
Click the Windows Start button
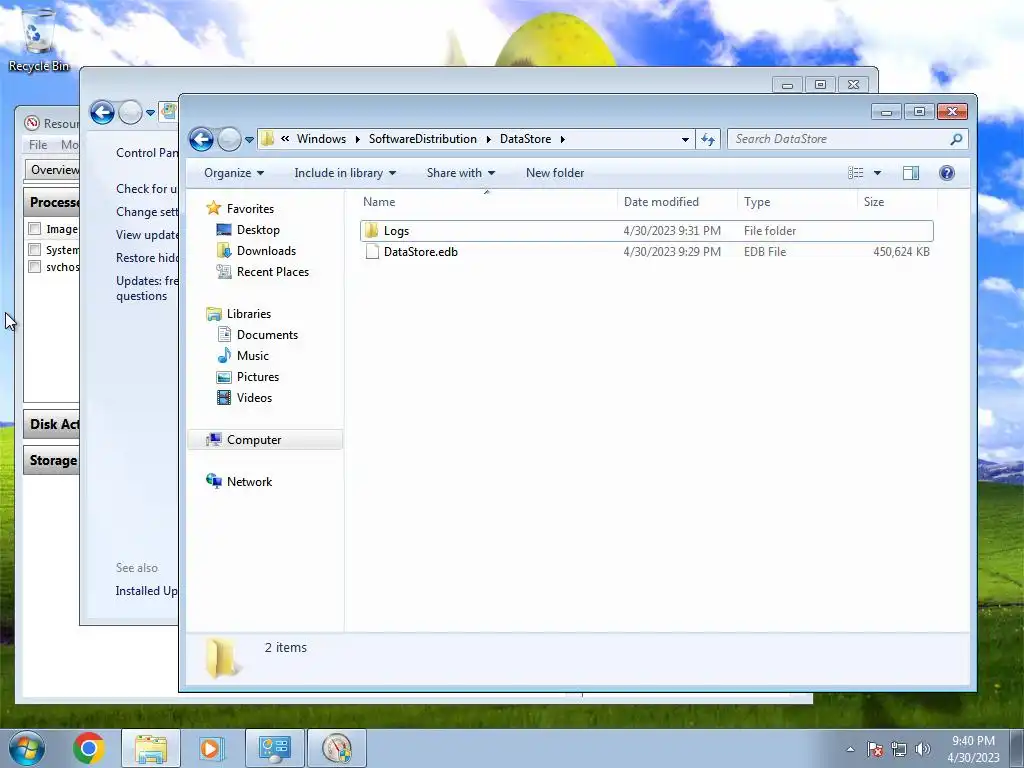pyautogui.click(x=27, y=748)
